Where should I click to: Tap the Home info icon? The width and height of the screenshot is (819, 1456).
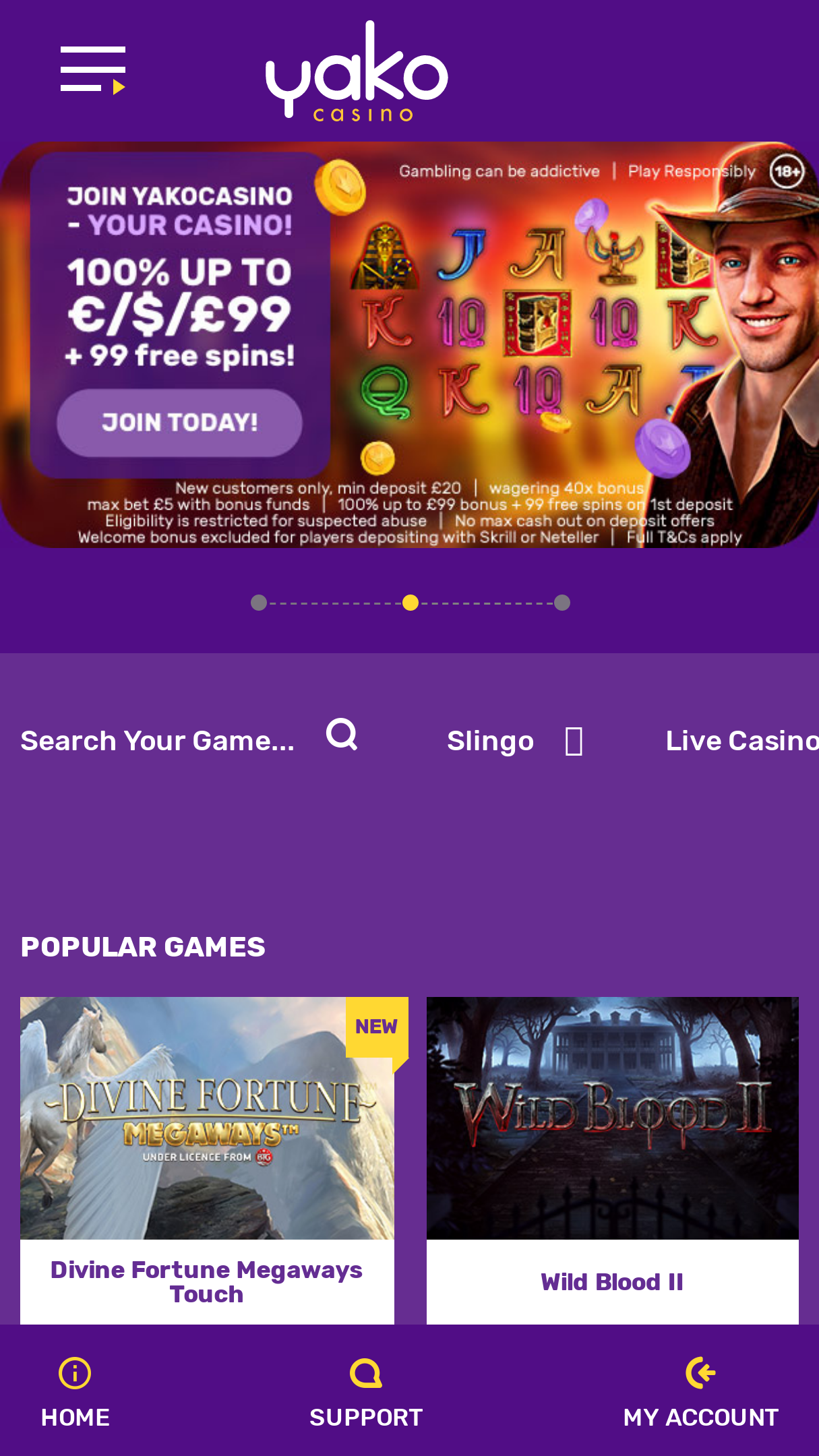click(x=75, y=1373)
